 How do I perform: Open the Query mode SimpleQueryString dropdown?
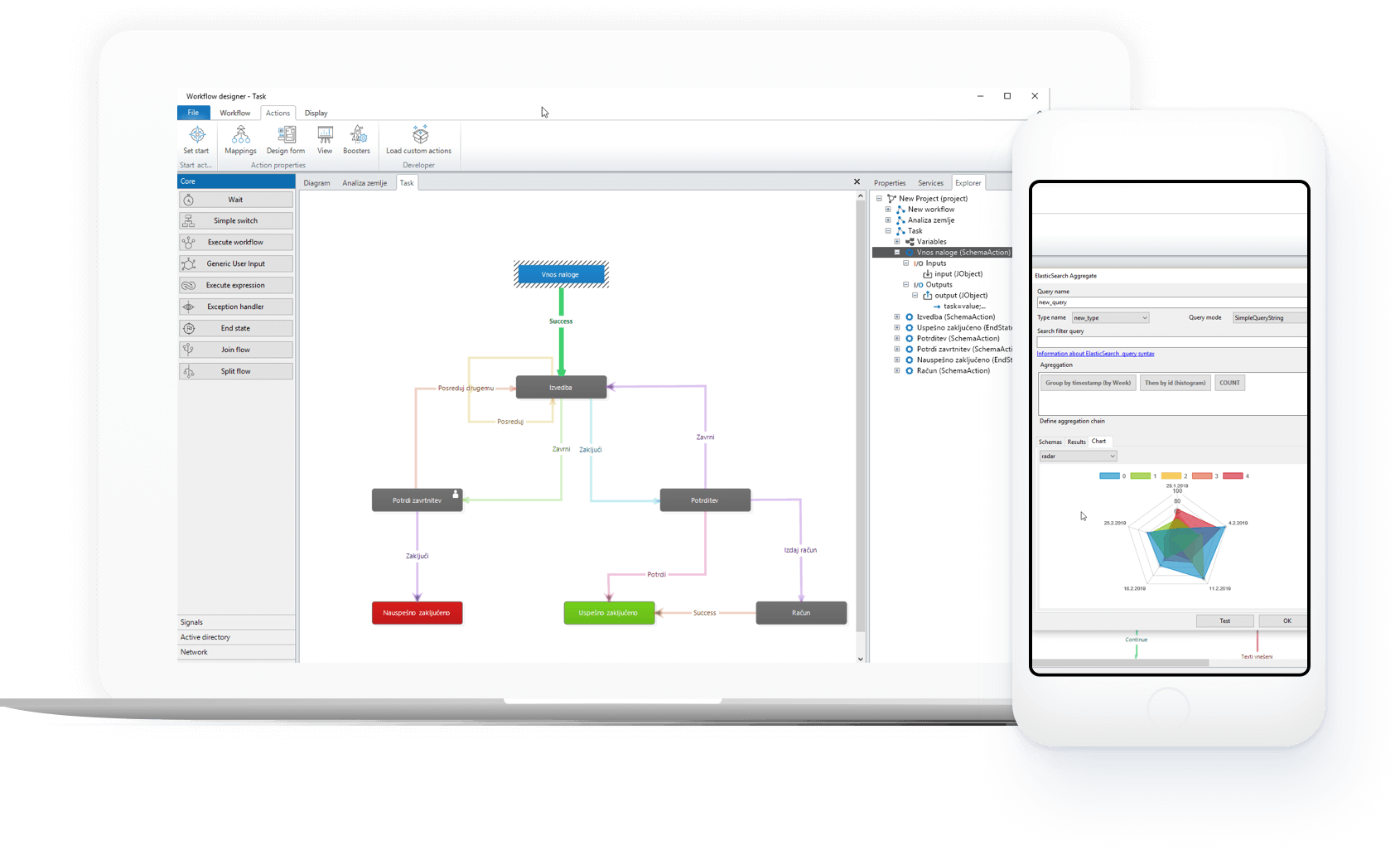(x=1269, y=318)
